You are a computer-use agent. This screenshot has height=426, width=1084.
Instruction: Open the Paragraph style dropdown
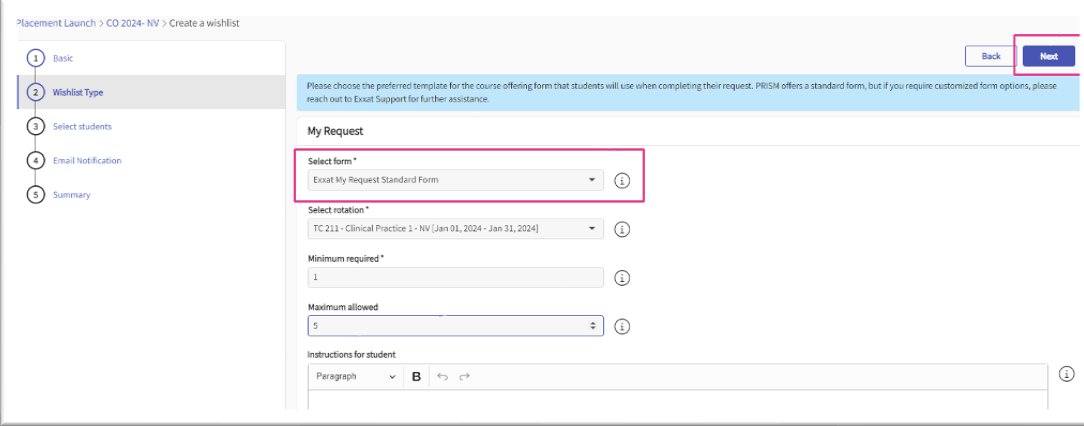[355, 377]
